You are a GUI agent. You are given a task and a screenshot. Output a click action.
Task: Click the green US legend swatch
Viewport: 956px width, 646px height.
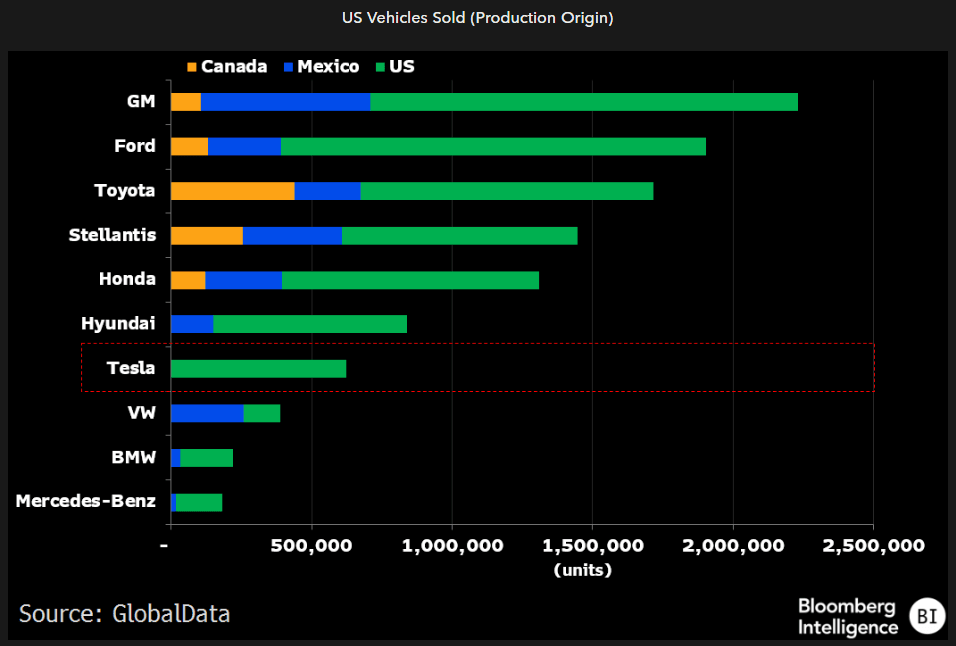(380, 67)
